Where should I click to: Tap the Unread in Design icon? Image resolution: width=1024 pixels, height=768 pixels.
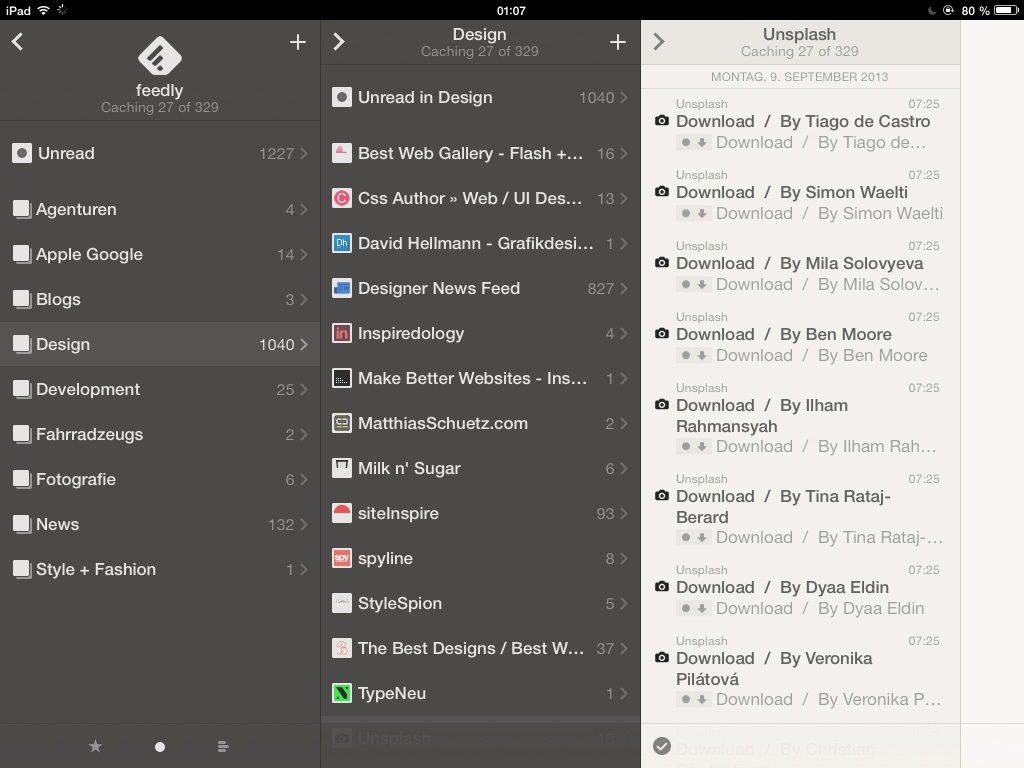click(x=342, y=97)
